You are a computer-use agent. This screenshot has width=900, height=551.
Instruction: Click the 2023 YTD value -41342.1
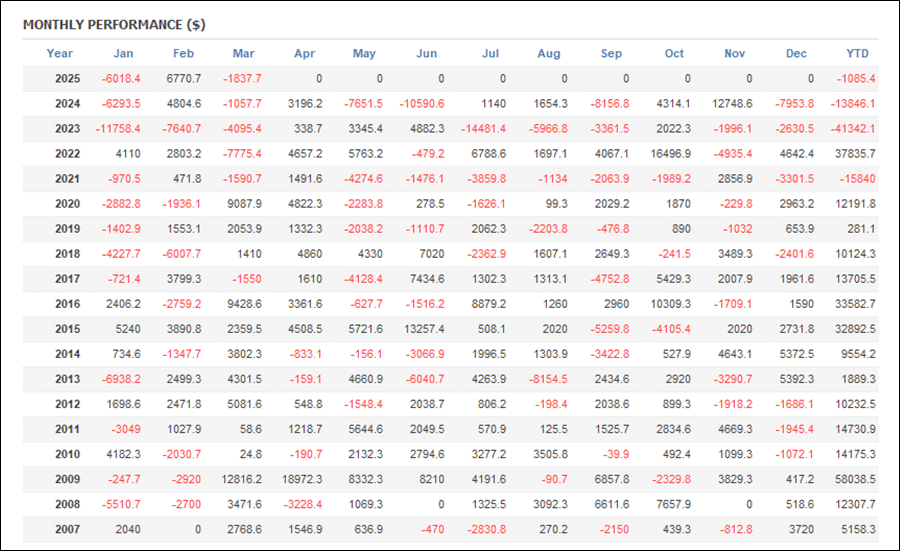[853, 129]
